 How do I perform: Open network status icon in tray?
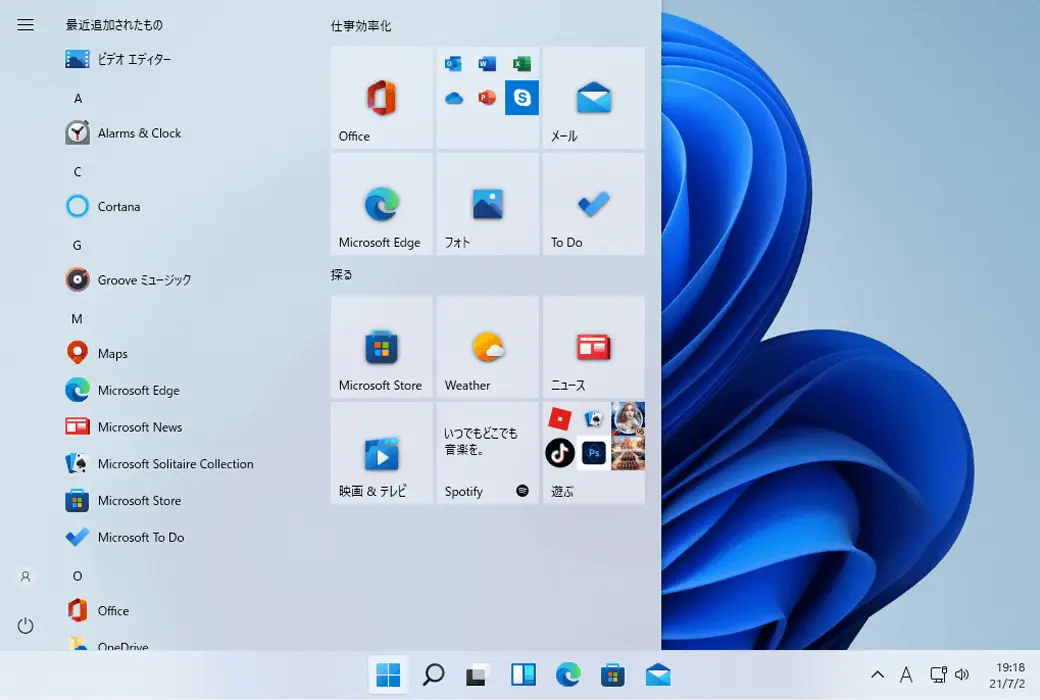click(x=938, y=675)
